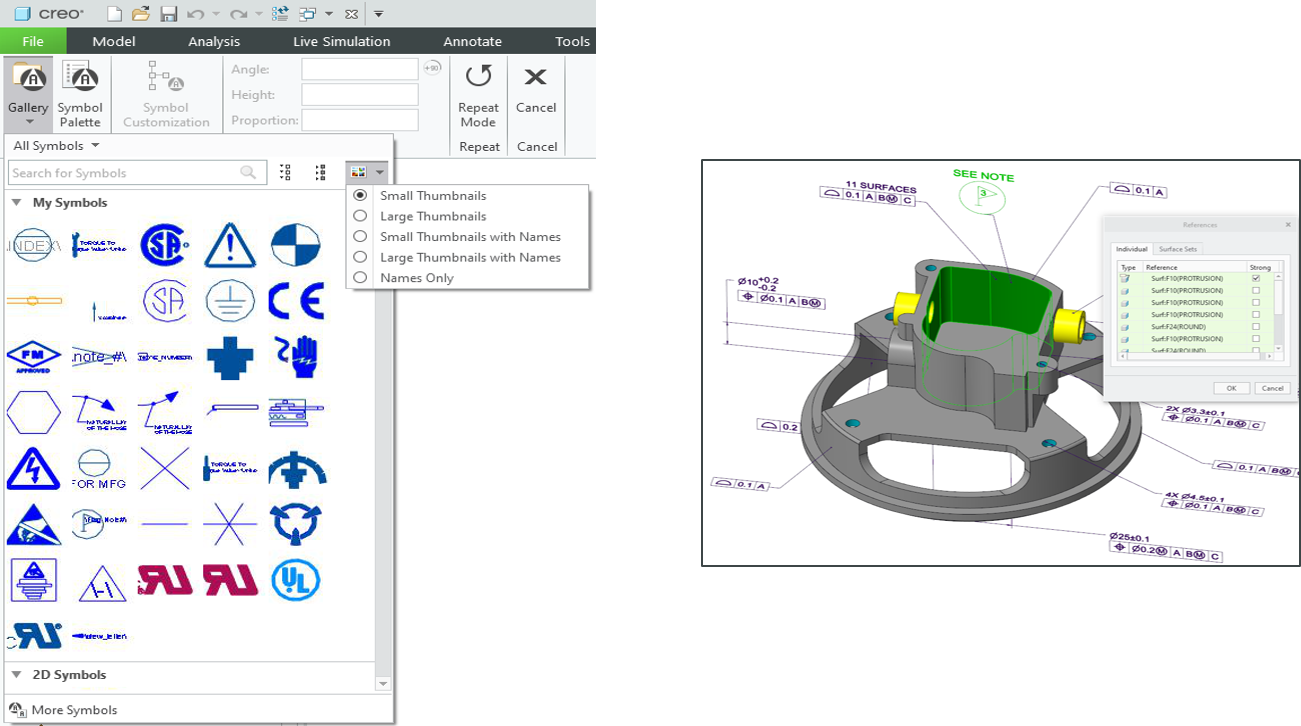The width and height of the screenshot is (1301, 726).
Task: Save the model with the floppy disk icon
Action: [x=169, y=14]
